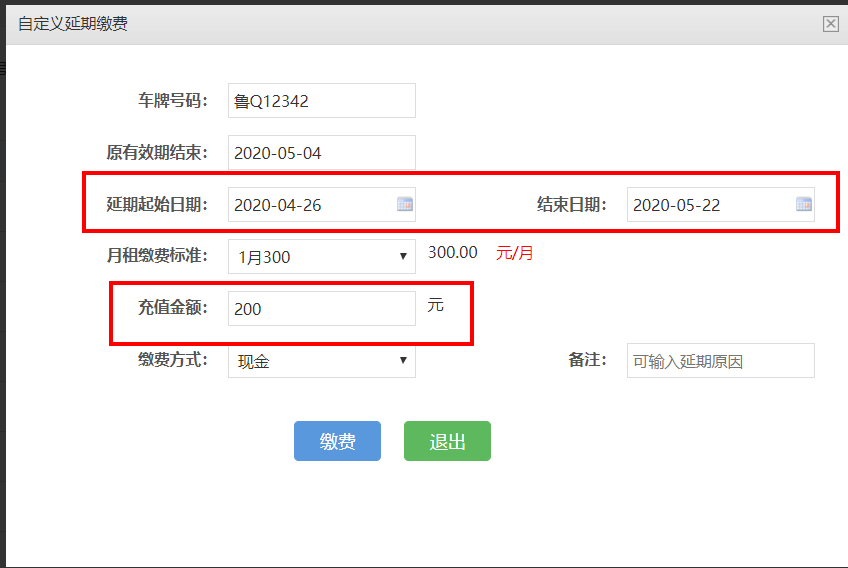Click the 缴费方式 label
The width and height of the screenshot is (848, 568).
coord(173,360)
